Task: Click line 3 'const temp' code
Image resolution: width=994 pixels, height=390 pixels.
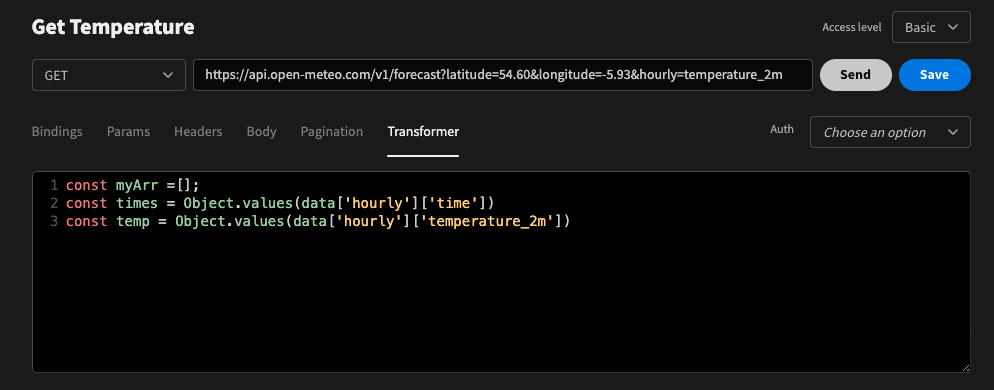Action: (x=318, y=221)
